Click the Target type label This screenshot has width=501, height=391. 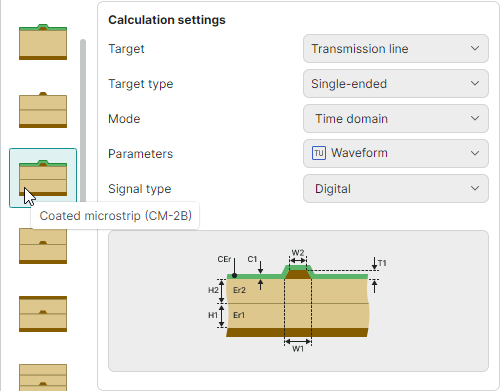click(x=141, y=84)
